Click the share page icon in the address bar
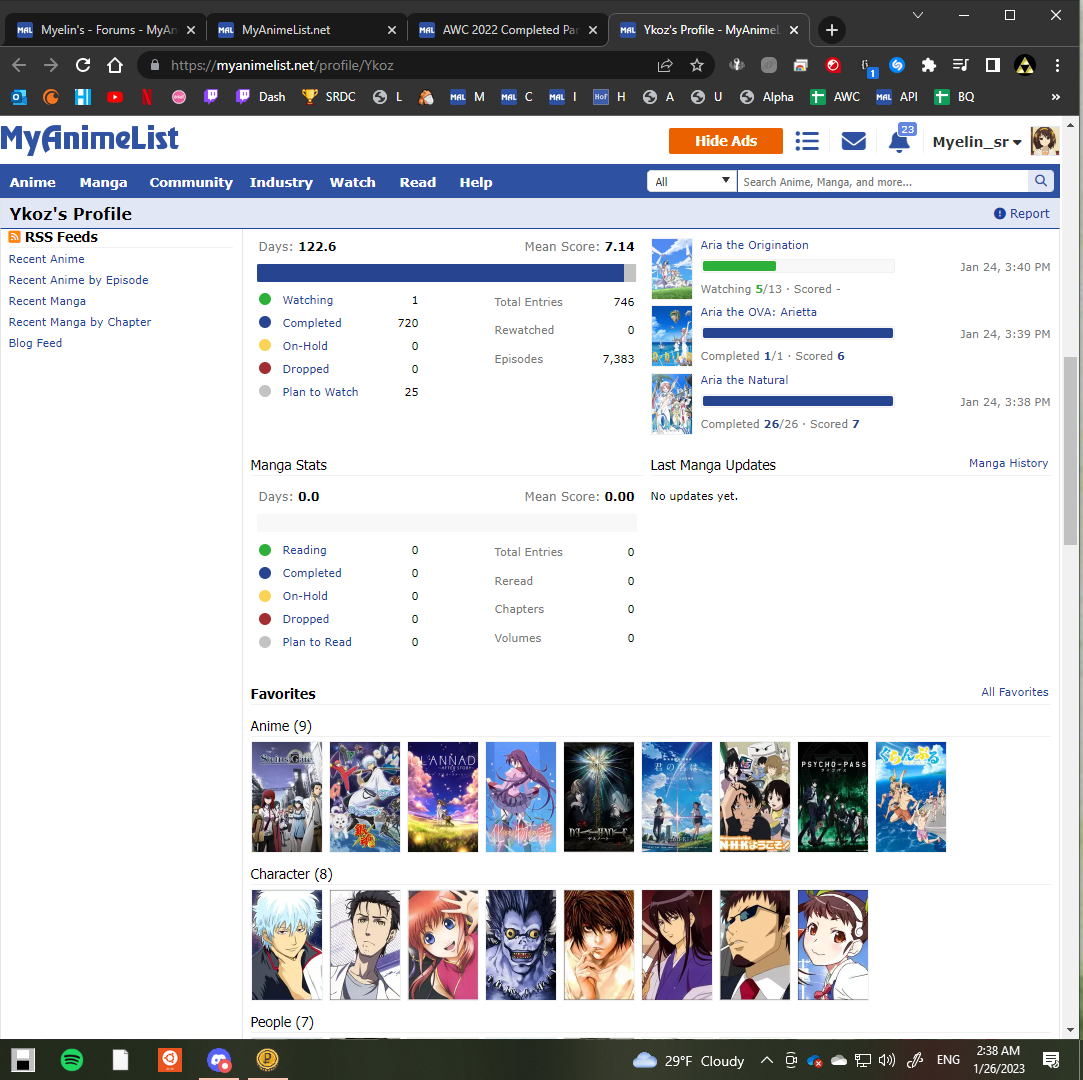The height and width of the screenshot is (1080, 1083). click(x=664, y=66)
